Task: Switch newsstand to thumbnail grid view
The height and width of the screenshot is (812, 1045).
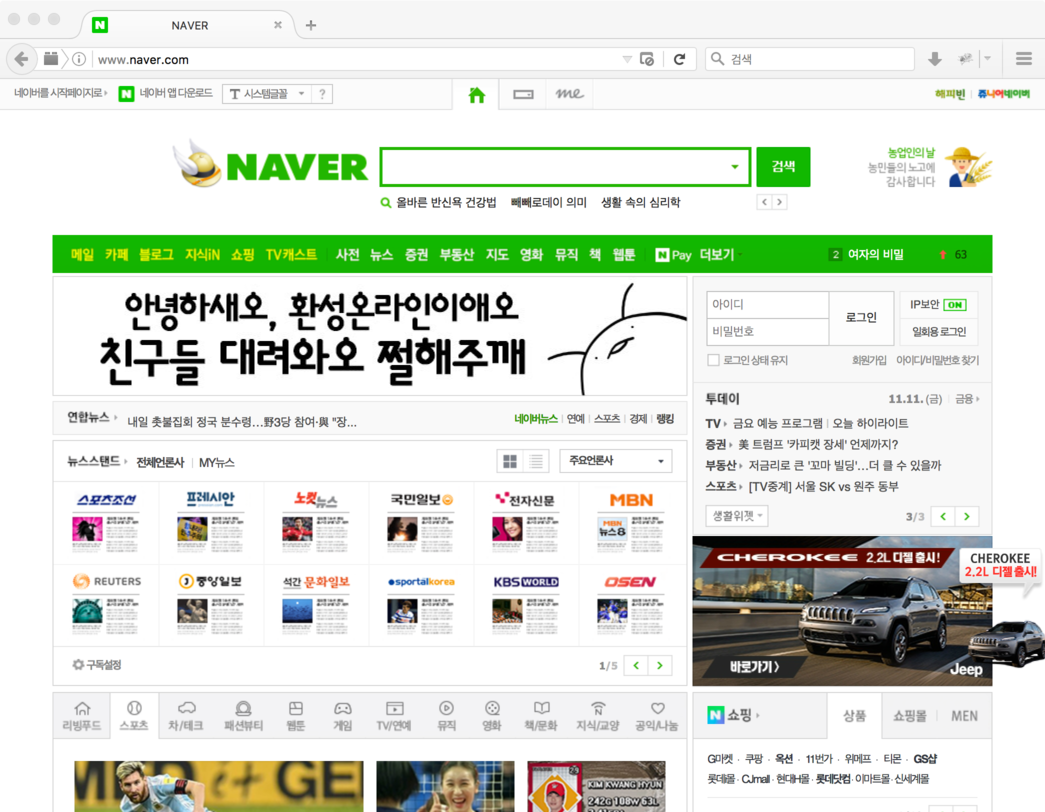Action: (510, 461)
